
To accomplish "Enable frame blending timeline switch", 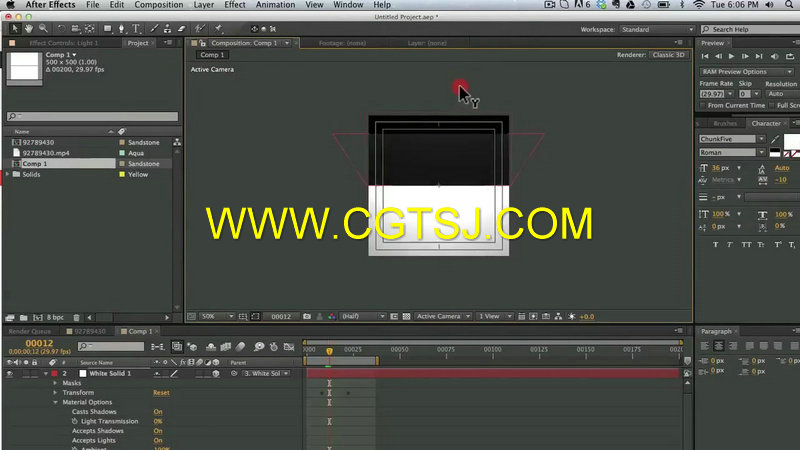I will pyautogui.click(x=226, y=347).
